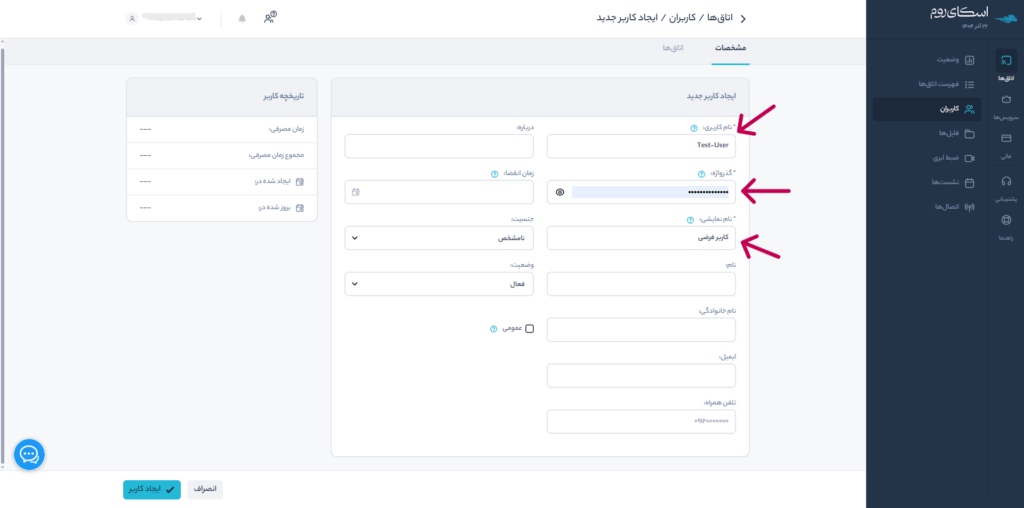Click the help icon beside username label
This screenshot has height=508, width=1024.
(x=694, y=128)
